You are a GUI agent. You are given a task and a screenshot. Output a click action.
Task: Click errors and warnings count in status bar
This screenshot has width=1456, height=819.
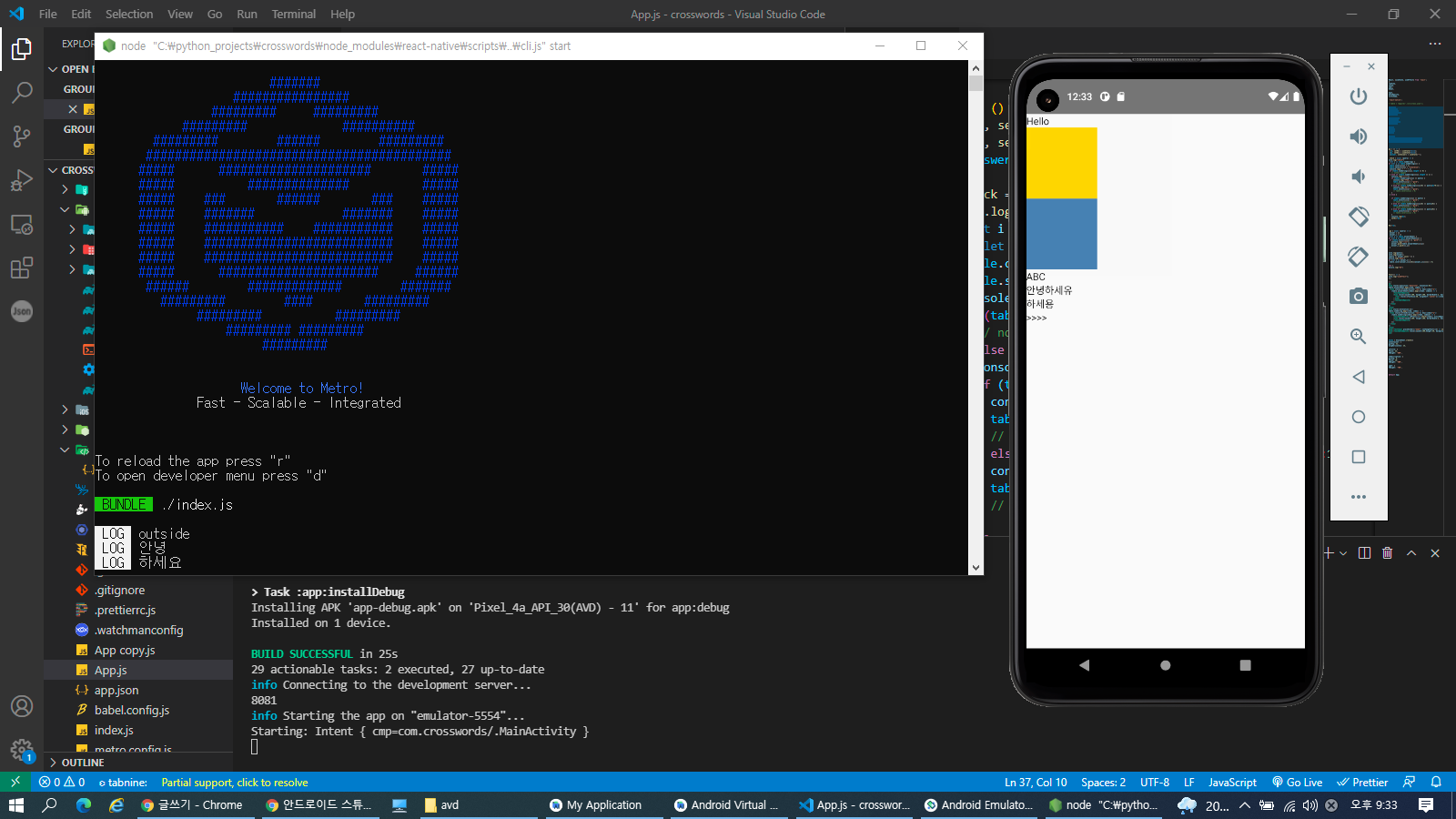coord(62,782)
